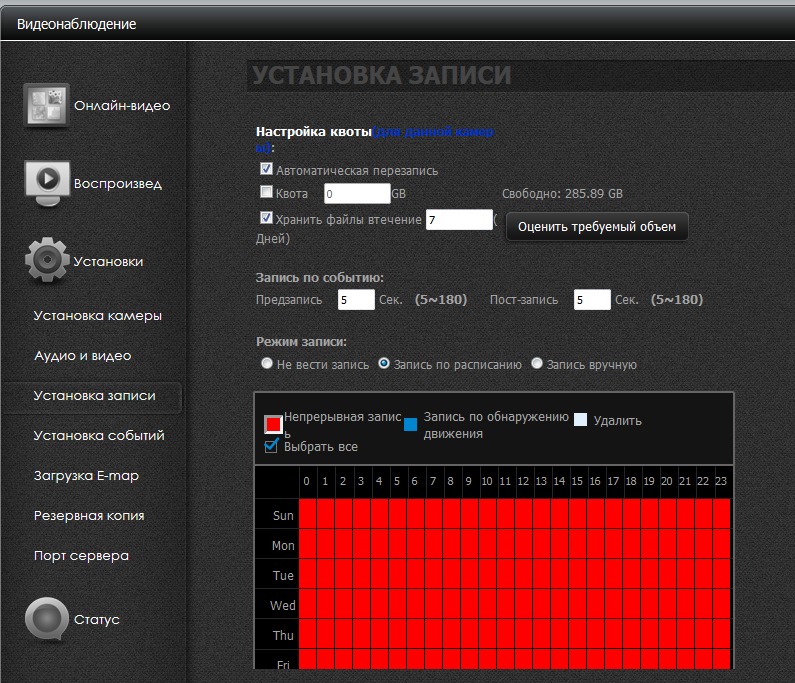The height and width of the screenshot is (683, 795).
Task: Toggle the Автоматическая перезапись checkbox
Action: pos(266,170)
